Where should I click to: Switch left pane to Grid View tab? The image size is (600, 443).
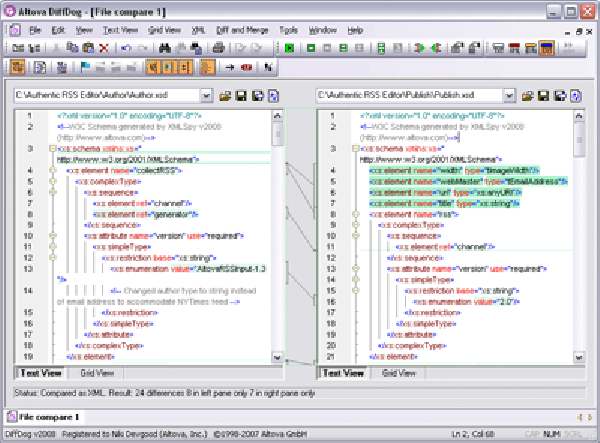point(95,373)
